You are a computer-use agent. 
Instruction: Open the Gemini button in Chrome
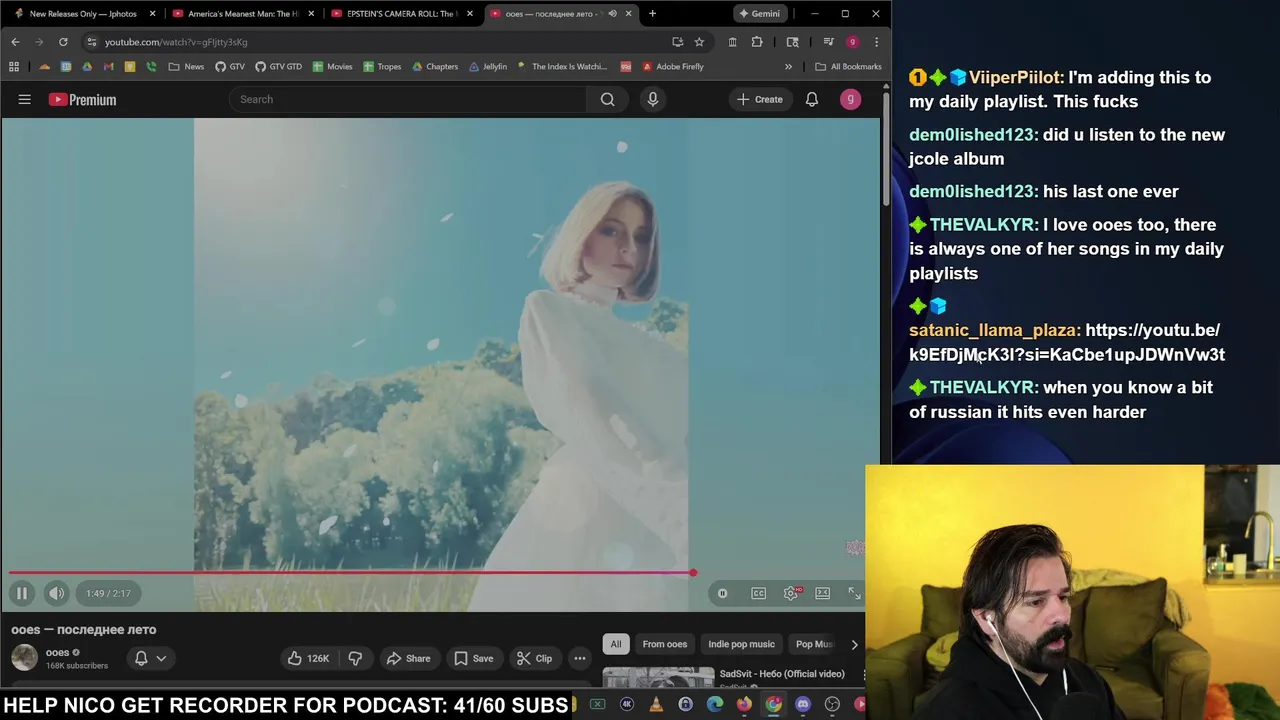point(759,14)
